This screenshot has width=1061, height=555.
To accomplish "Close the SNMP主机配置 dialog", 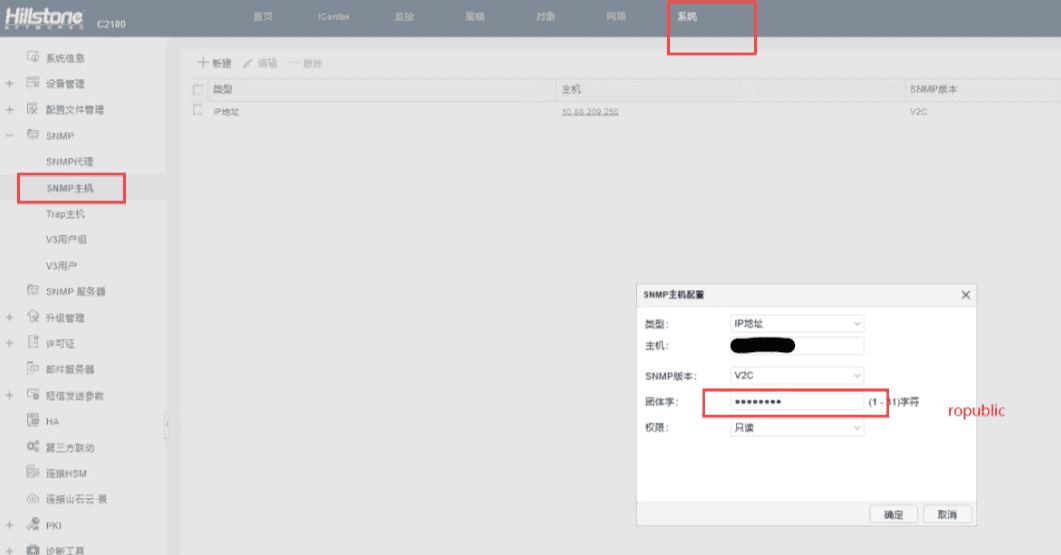I will tap(966, 294).
